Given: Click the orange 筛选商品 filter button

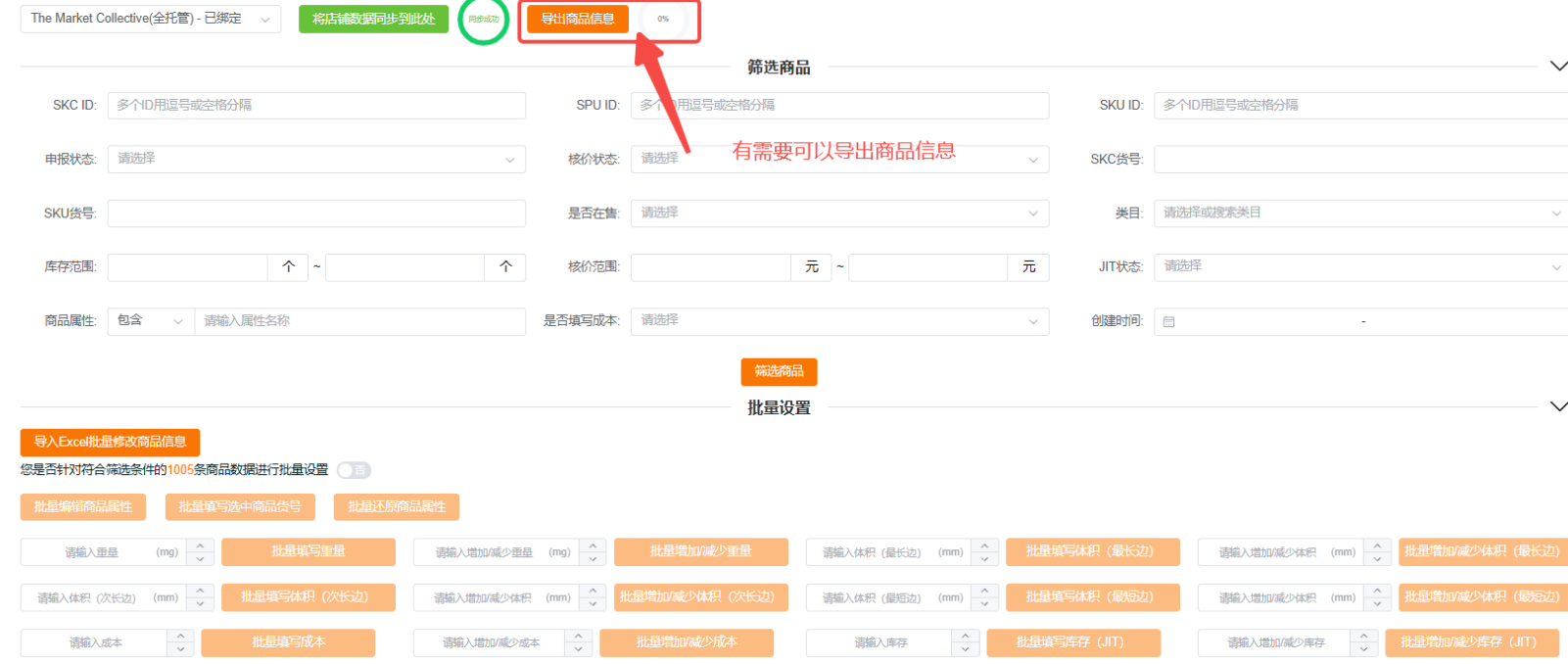Looking at the screenshot, I should pos(779,372).
